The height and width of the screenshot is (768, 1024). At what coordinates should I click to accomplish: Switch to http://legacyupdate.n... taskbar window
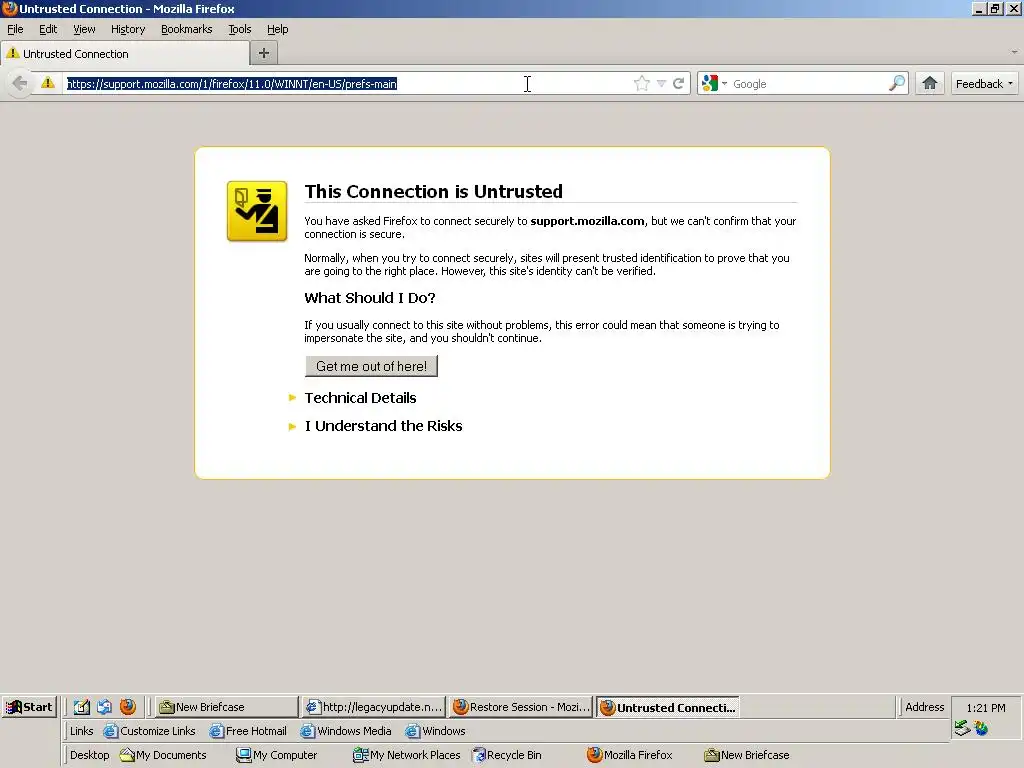(x=374, y=707)
